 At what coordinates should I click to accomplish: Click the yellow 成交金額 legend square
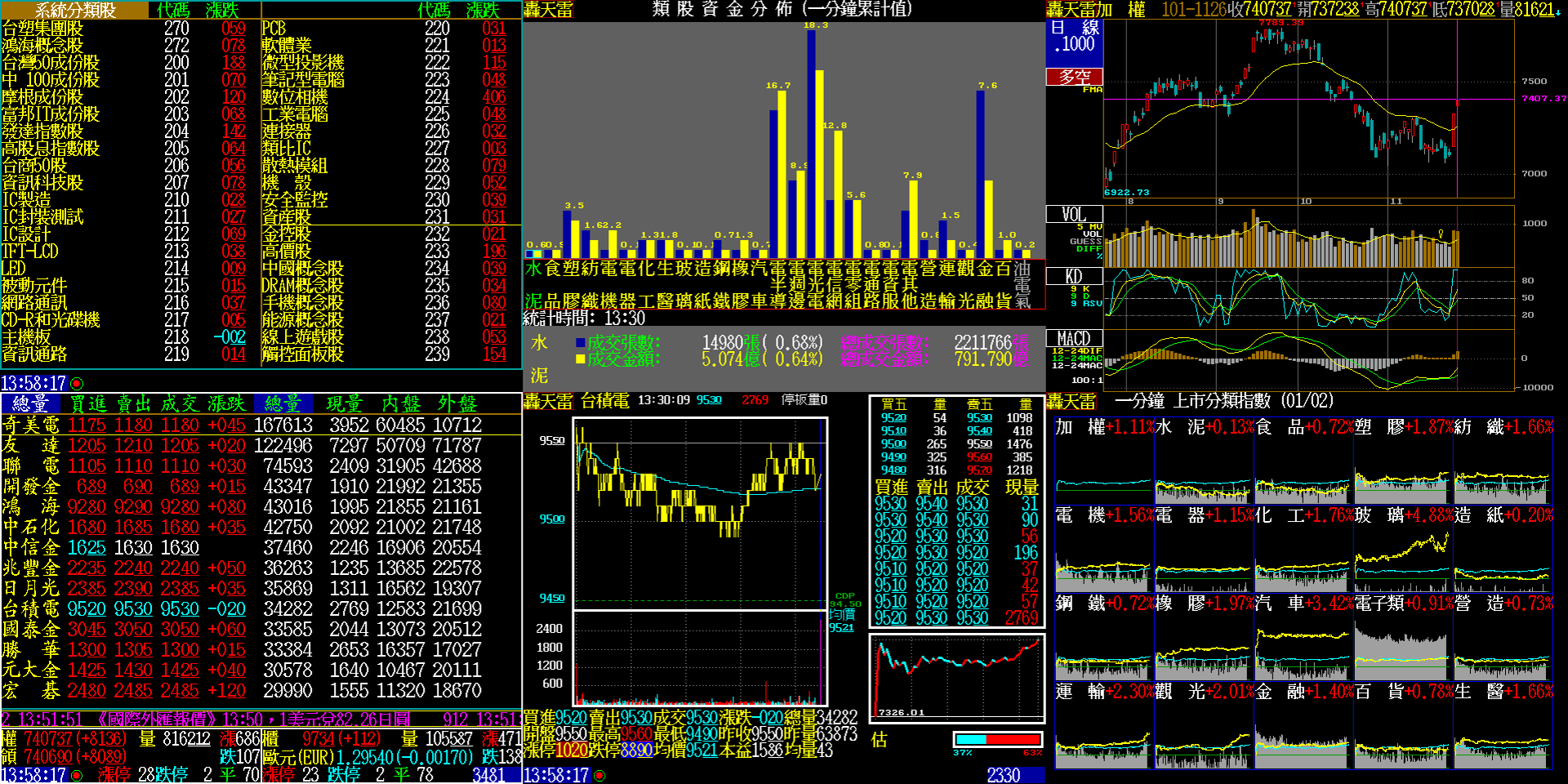pos(581,359)
